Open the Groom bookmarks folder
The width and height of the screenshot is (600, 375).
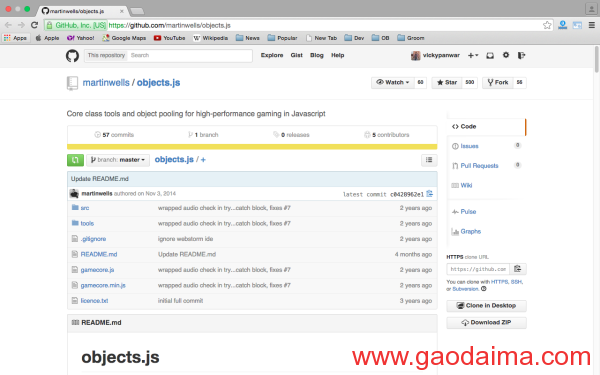411,38
